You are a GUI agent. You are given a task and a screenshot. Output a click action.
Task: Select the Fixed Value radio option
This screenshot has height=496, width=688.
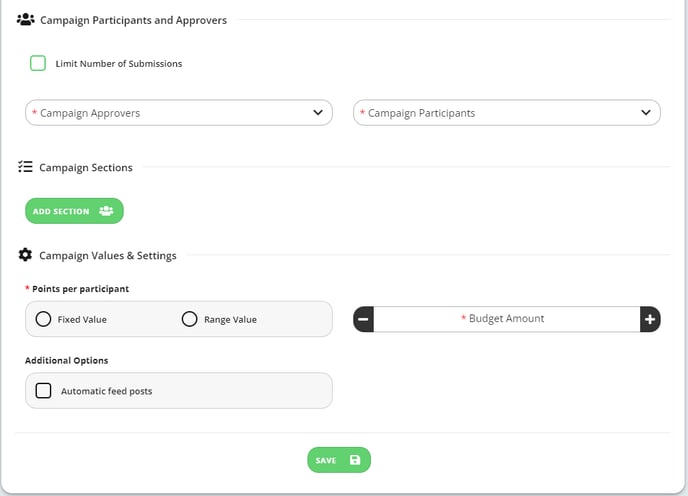(x=43, y=319)
